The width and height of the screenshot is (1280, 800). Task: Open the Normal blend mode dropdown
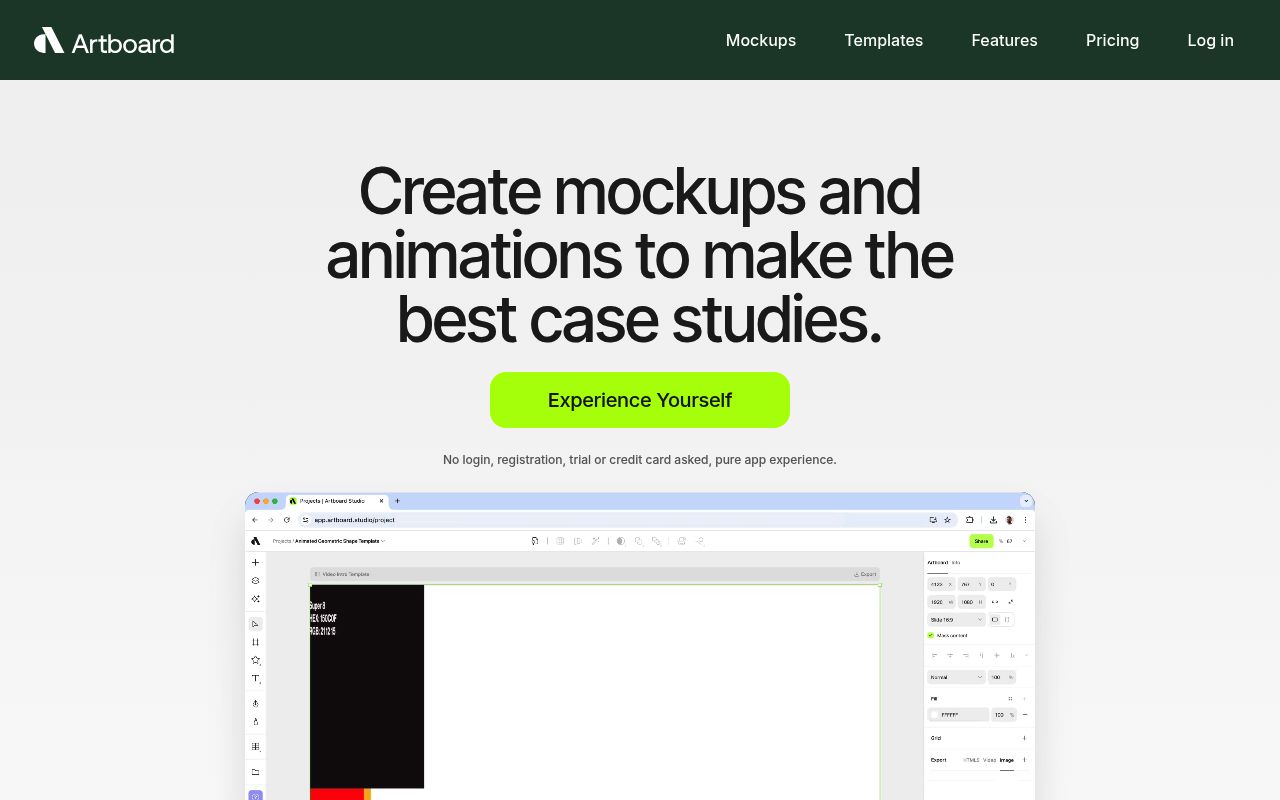tap(956, 677)
